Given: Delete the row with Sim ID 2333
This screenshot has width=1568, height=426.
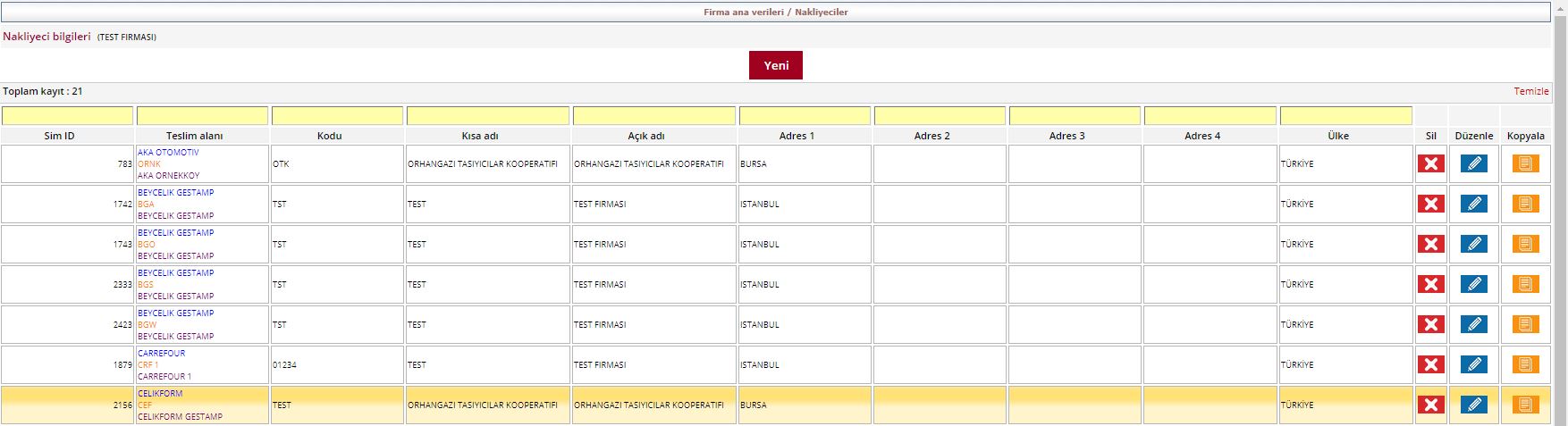Looking at the screenshot, I should pyautogui.click(x=1430, y=284).
